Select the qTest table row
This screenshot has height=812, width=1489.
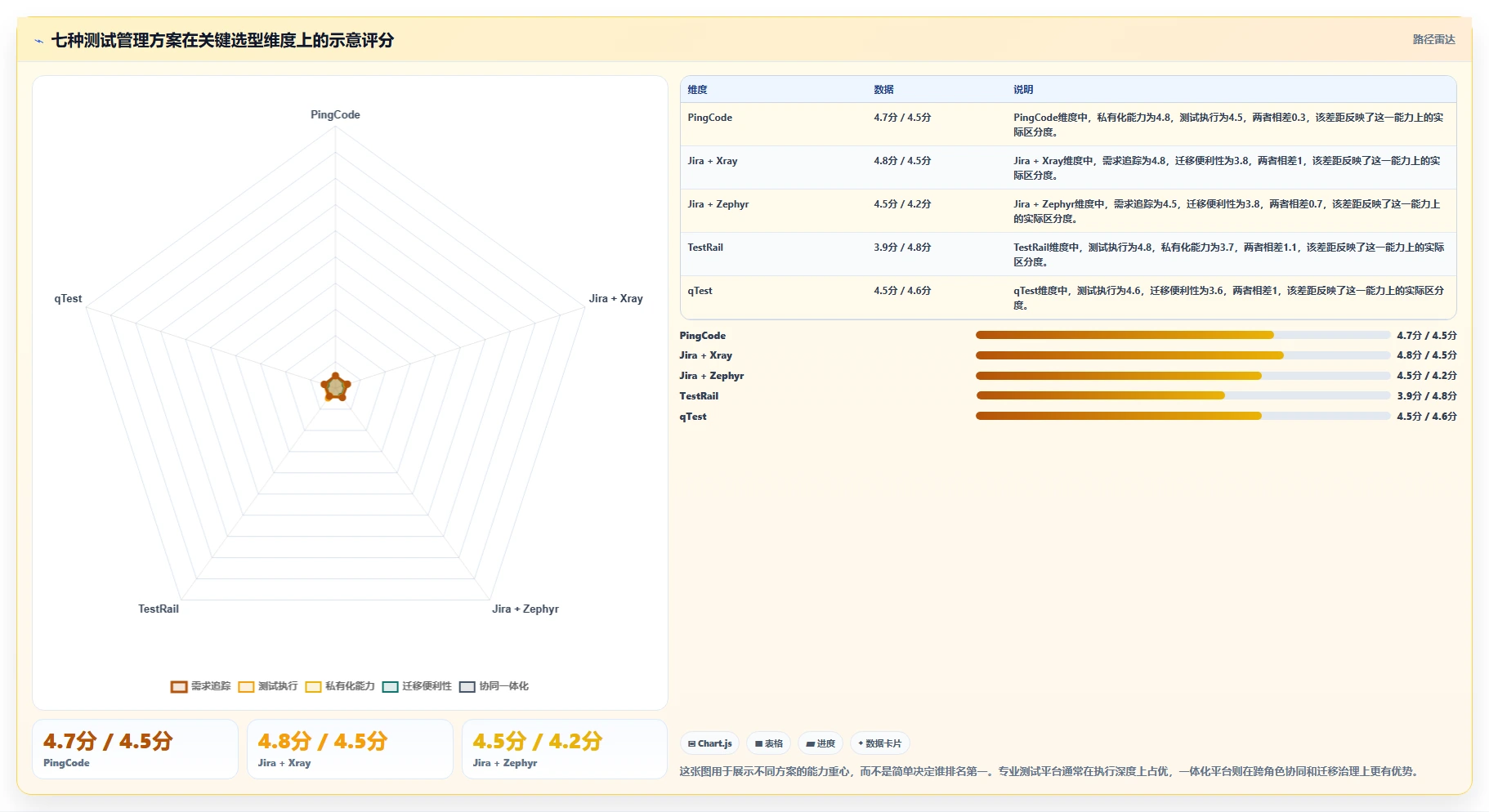1068,297
